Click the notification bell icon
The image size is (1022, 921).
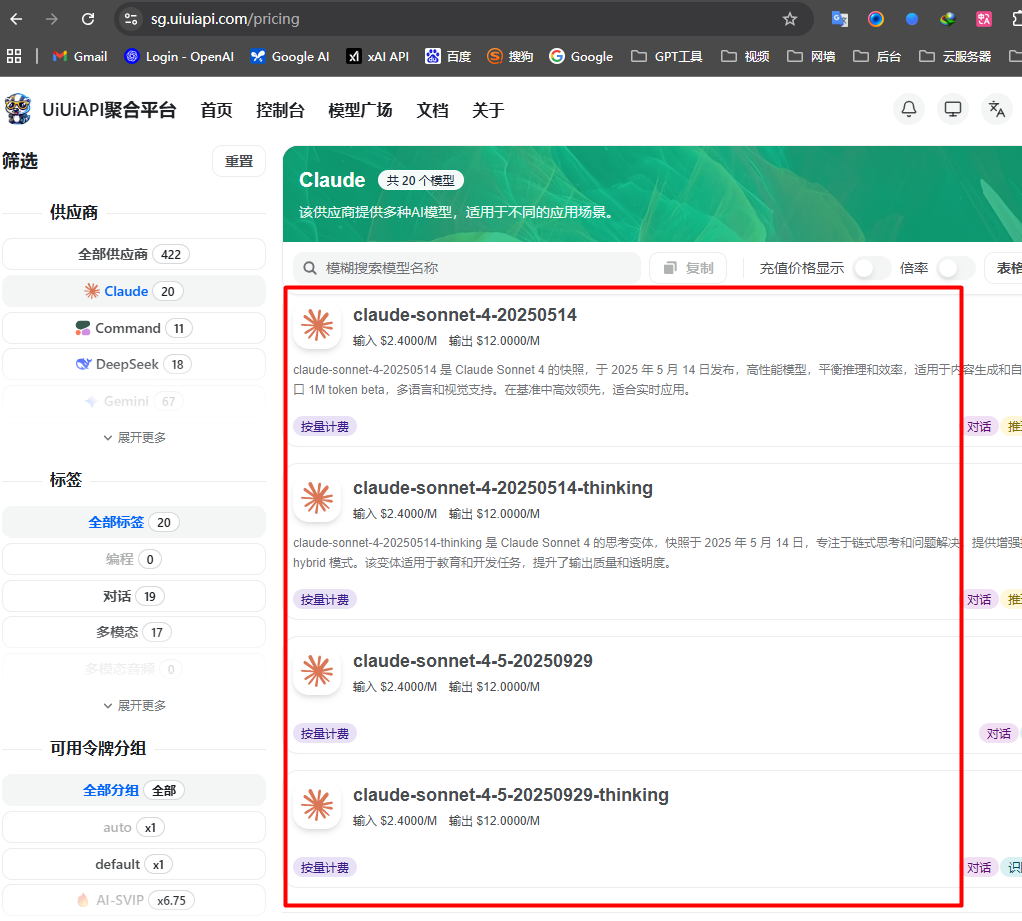pos(909,109)
